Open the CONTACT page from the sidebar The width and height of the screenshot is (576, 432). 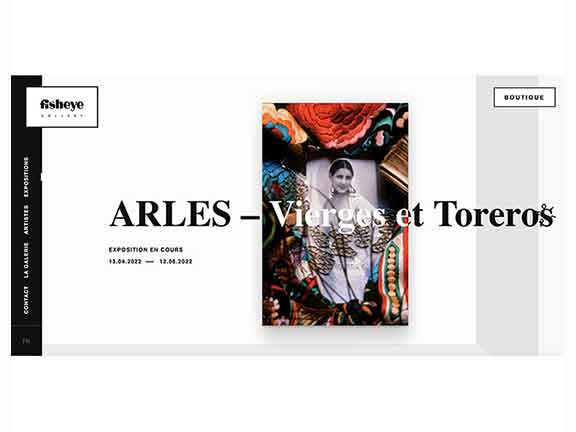(x=26, y=300)
